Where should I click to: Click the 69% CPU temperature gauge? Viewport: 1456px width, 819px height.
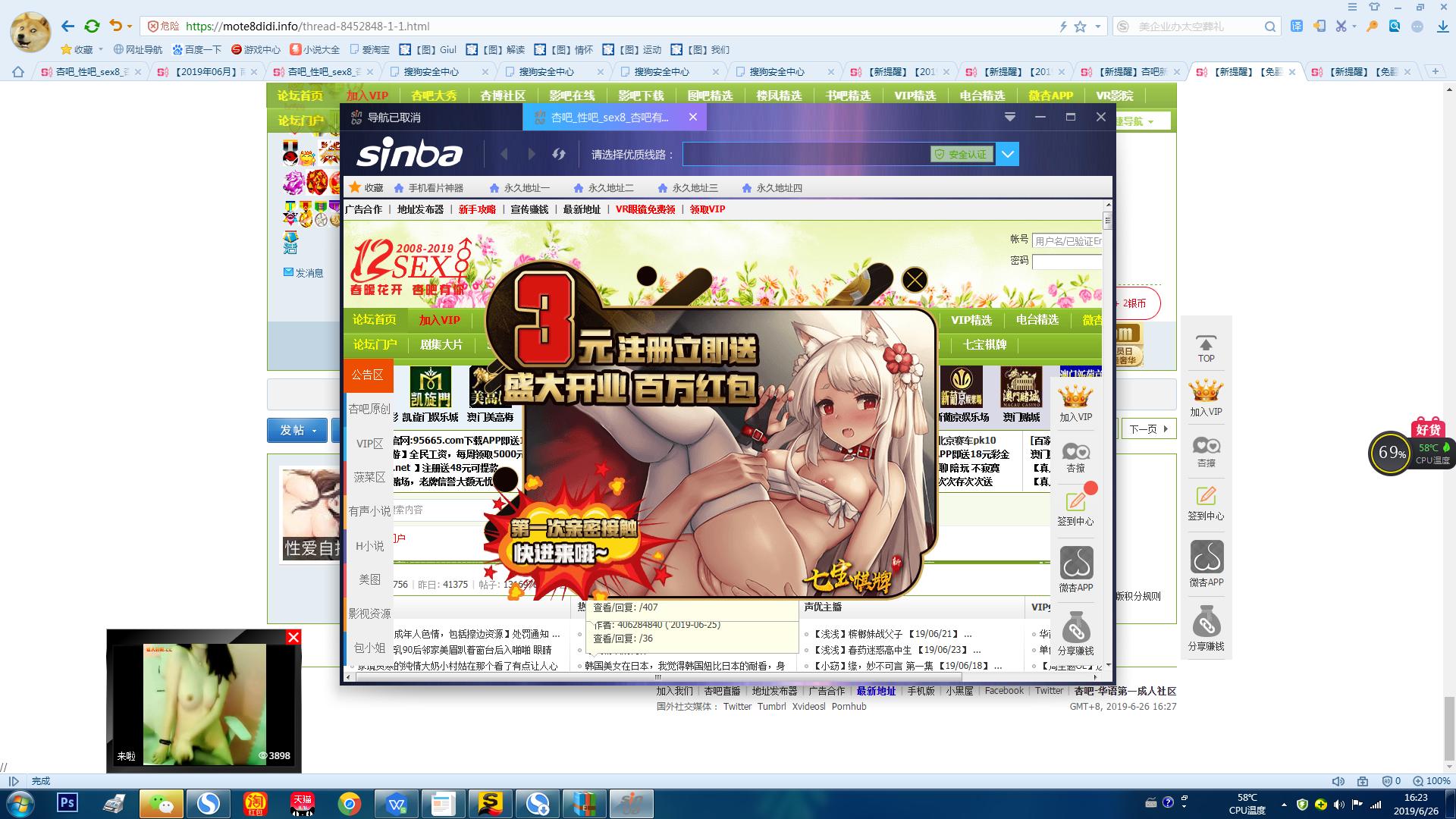[1389, 453]
